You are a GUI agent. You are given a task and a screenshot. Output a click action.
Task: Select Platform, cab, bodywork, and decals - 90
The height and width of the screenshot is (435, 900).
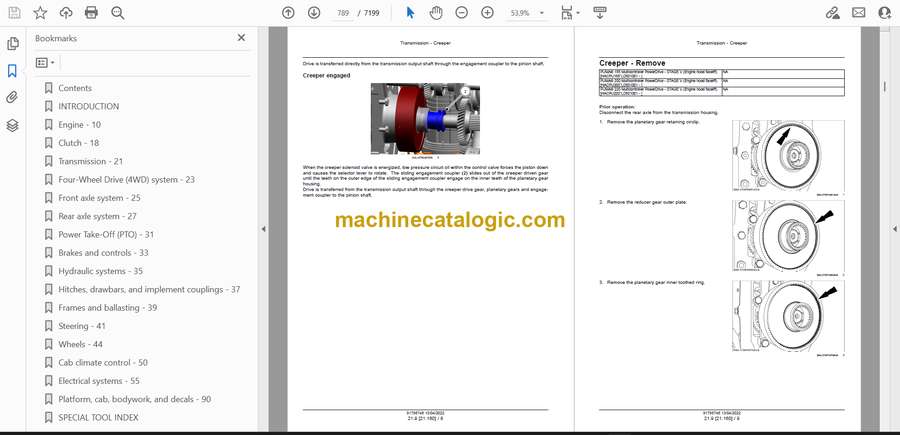(134, 399)
